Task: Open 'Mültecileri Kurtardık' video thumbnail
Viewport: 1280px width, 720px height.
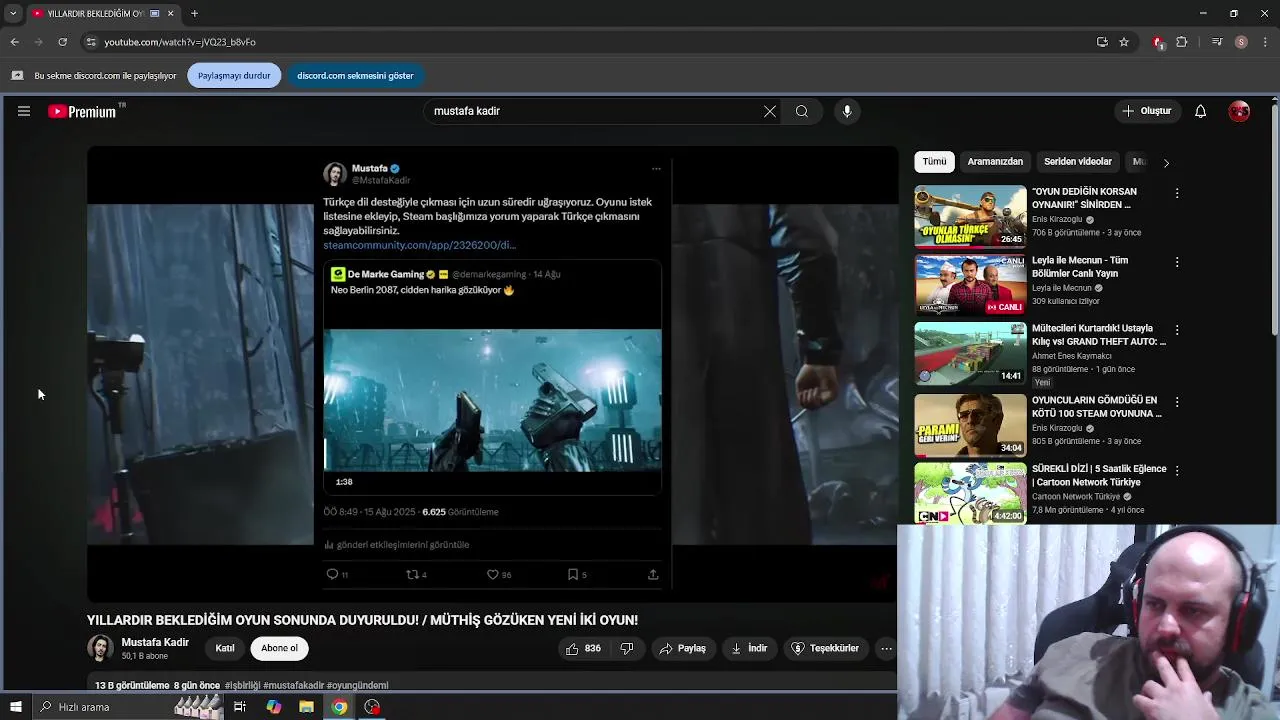Action: coord(970,353)
